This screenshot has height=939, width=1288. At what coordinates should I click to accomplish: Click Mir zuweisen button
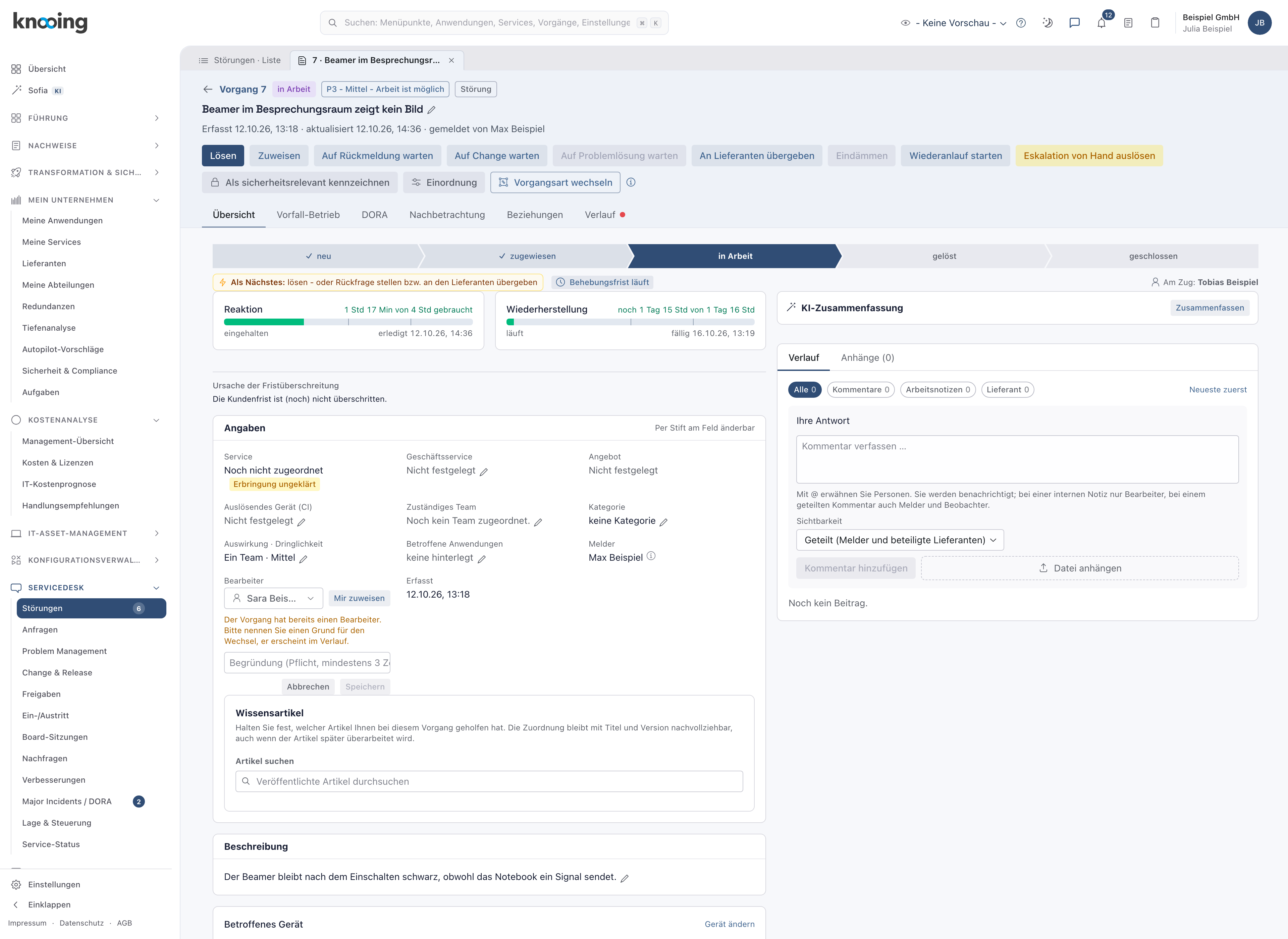(x=359, y=598)
